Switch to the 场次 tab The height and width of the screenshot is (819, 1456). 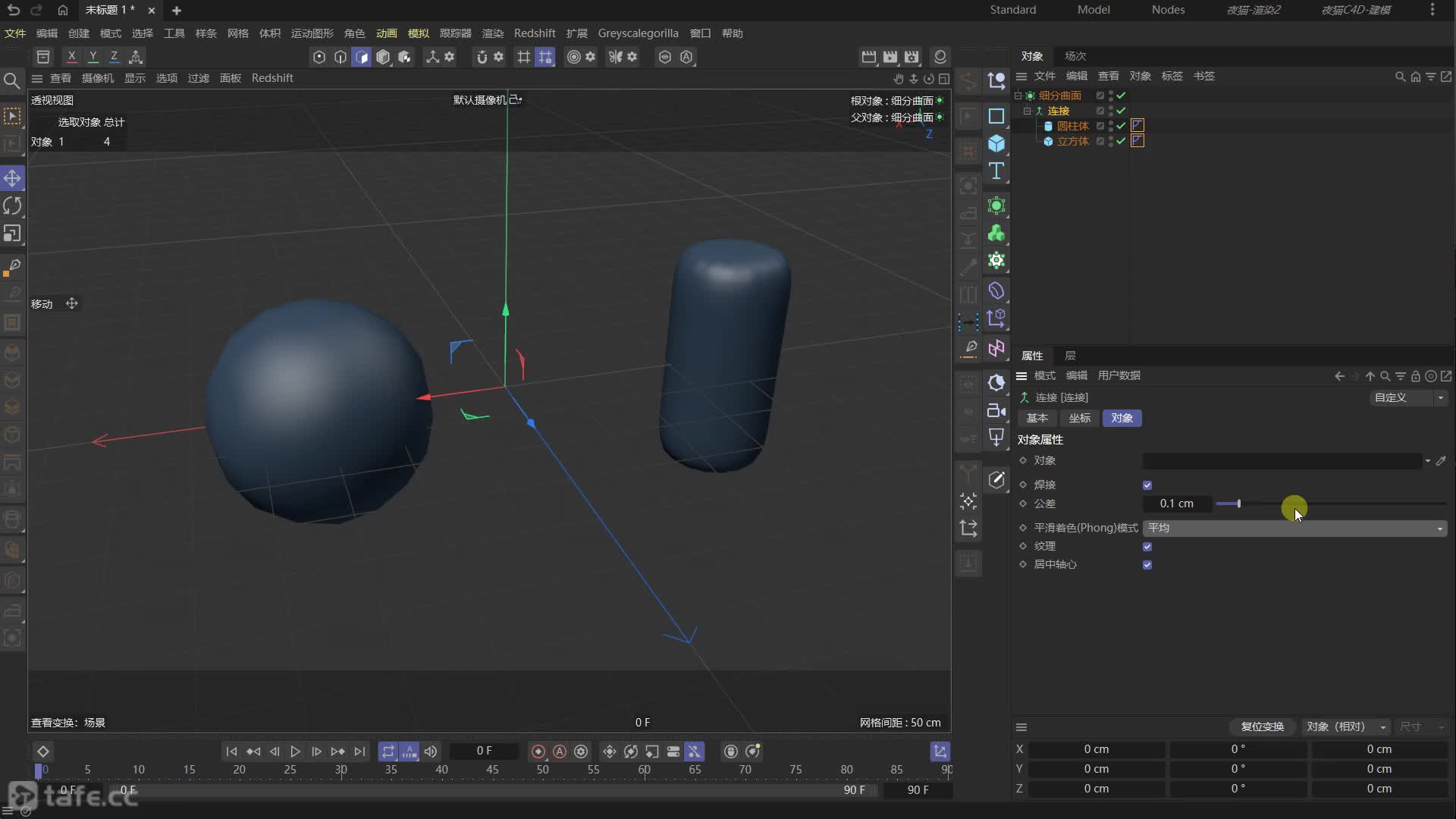coord(1075,56)
